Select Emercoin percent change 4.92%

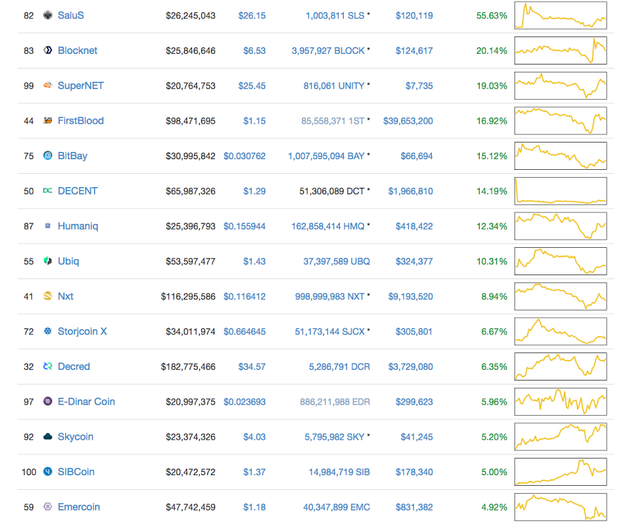[494, 507]
